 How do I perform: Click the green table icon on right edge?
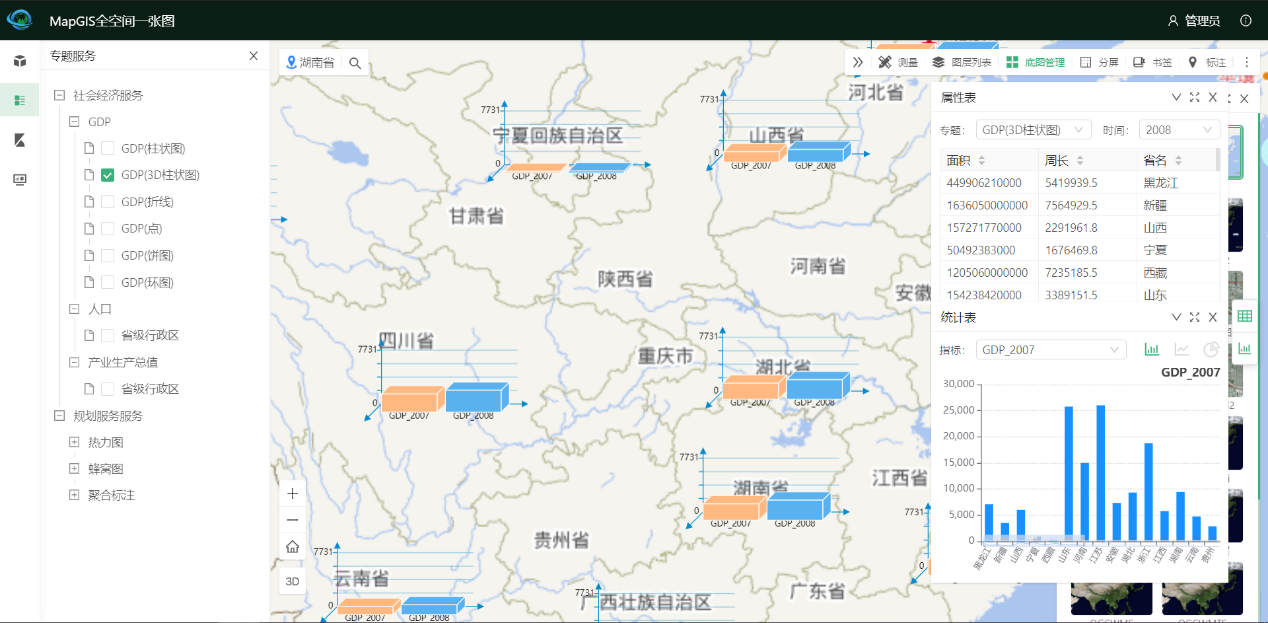[x=1244, y=316]
